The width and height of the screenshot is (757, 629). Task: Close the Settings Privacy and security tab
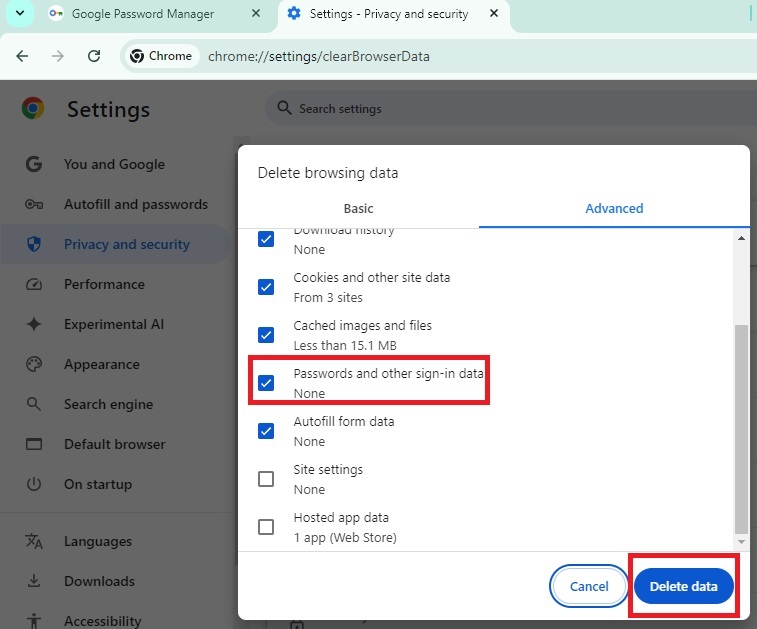[493, 14]
